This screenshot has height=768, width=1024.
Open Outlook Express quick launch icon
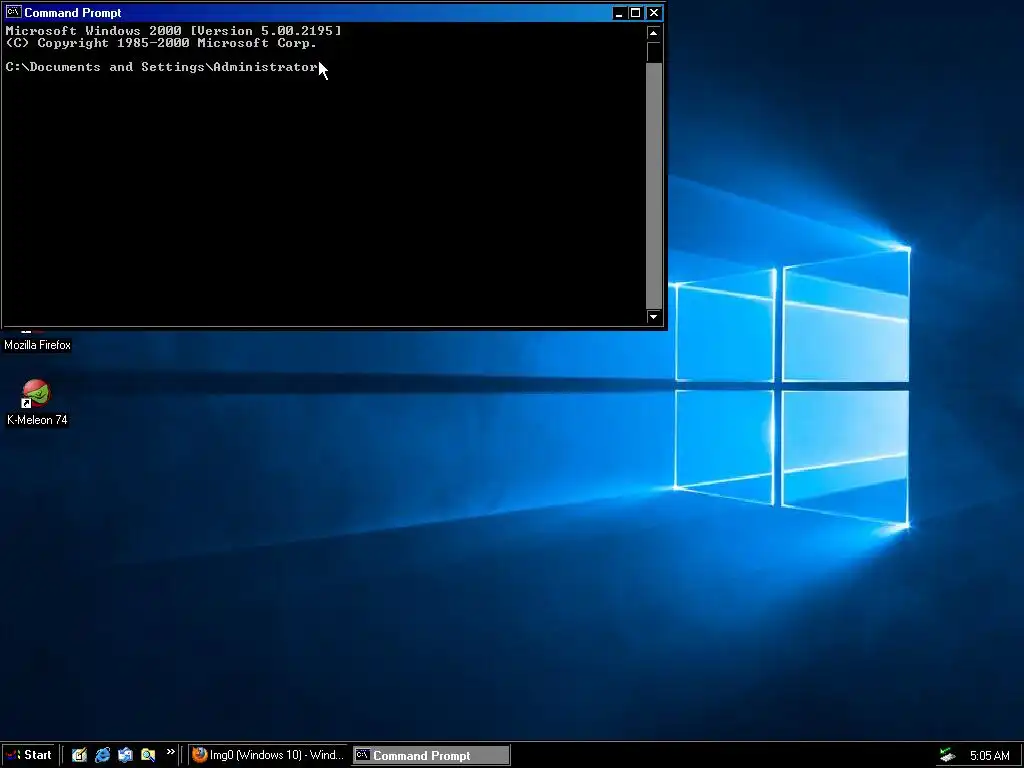tap(125, 755)
